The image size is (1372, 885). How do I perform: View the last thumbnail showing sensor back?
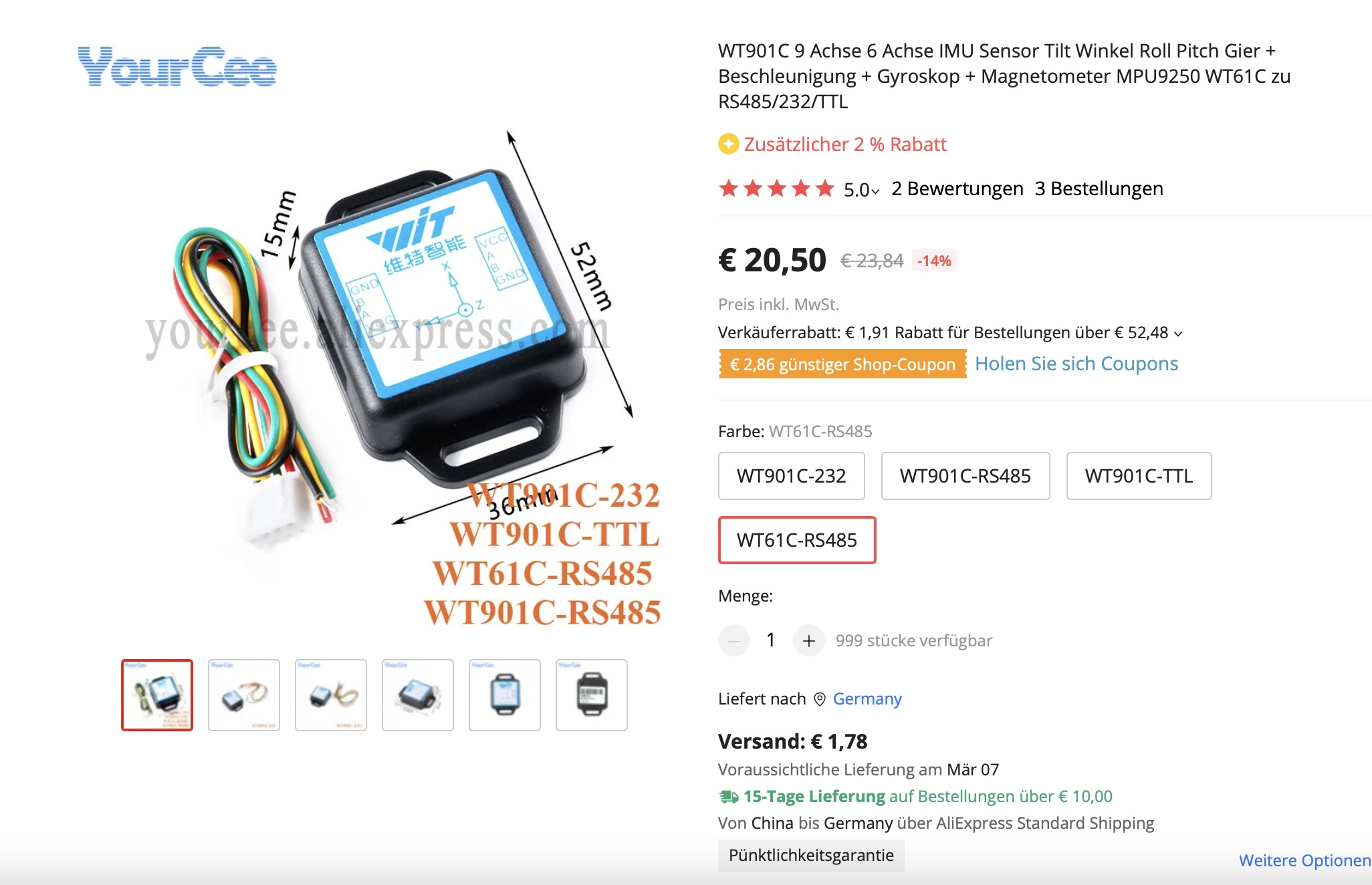(592, 695)
